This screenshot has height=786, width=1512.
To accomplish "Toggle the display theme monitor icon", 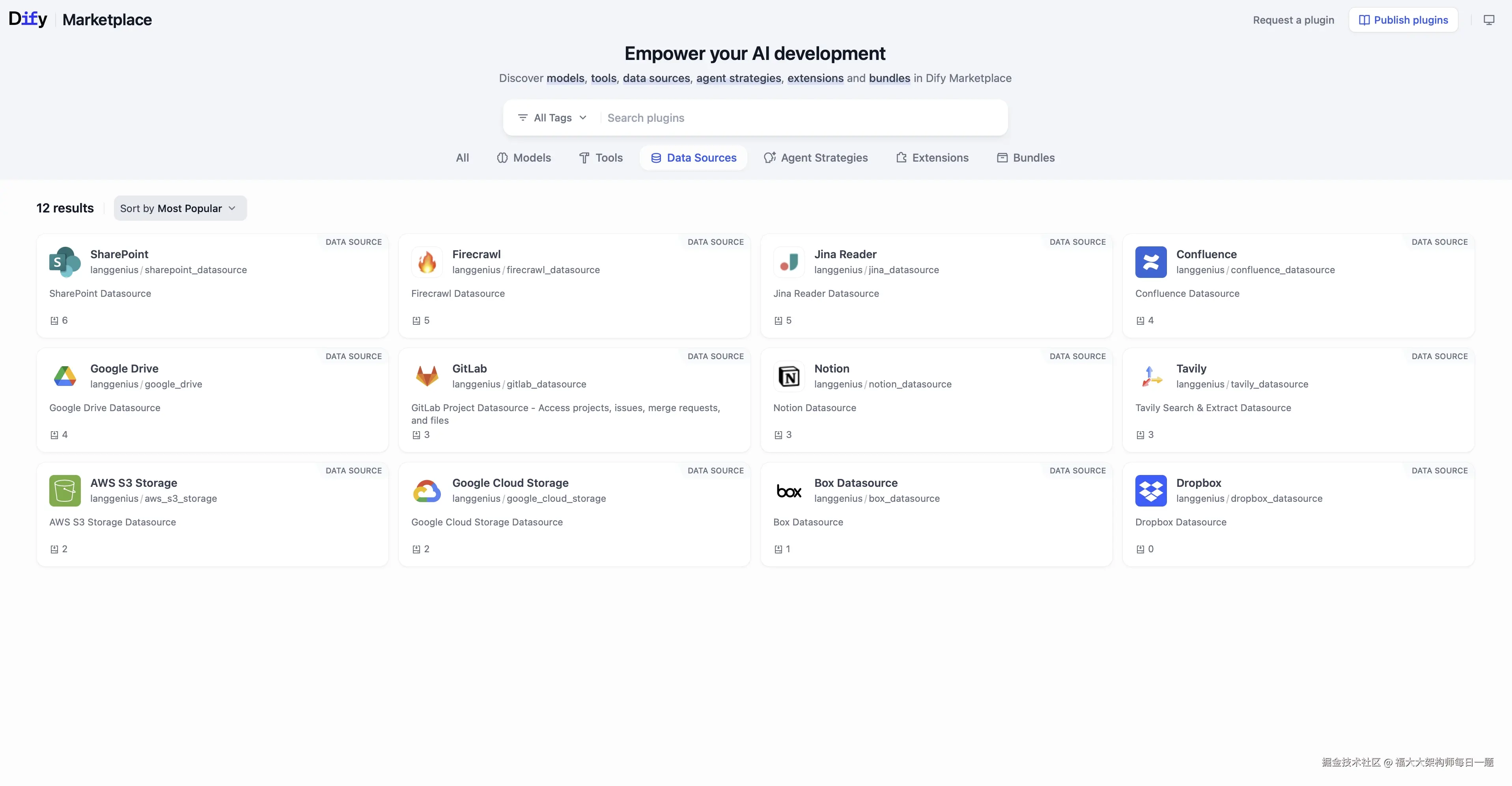I will click(1489, 20).
